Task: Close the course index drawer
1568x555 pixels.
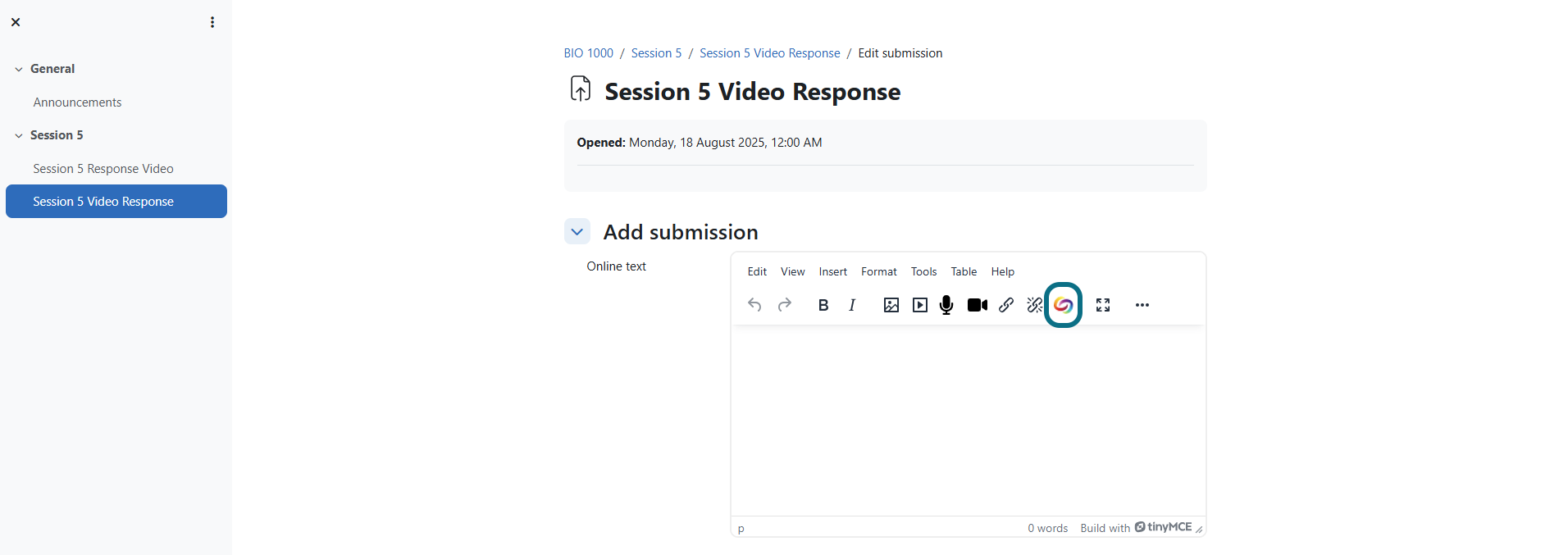Action: 16,22
